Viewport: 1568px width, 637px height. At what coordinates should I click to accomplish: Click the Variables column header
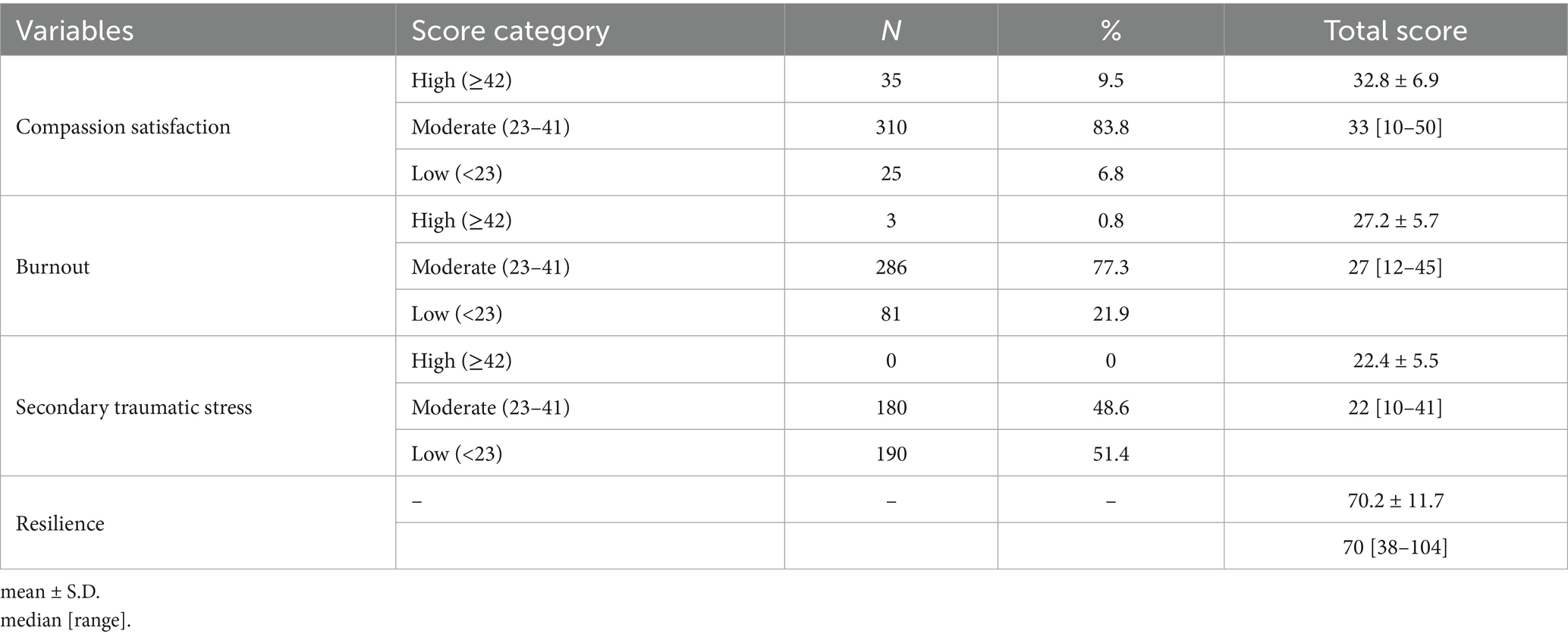click(74, 30)
